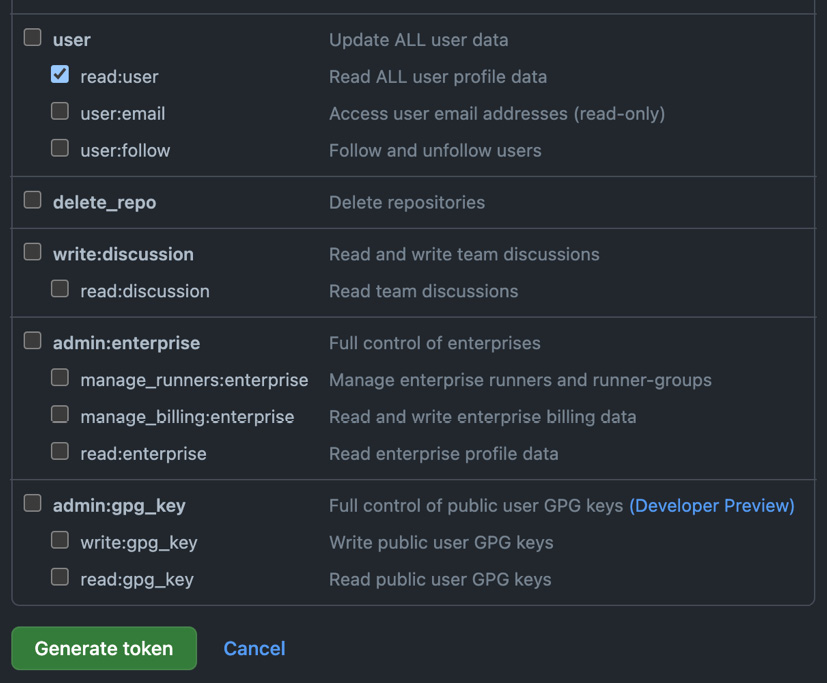
Task: Enable the user scope checkbox
Action: (31, 39)
